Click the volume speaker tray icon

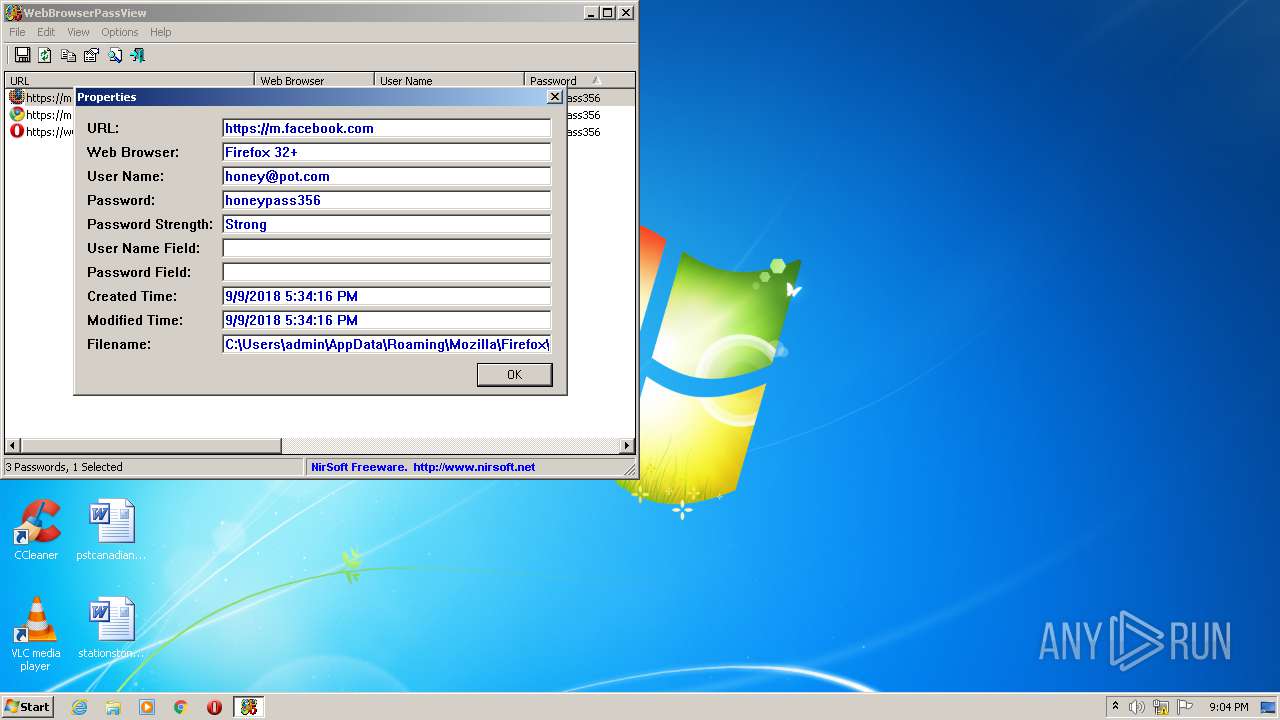(x=1137, y=707)
